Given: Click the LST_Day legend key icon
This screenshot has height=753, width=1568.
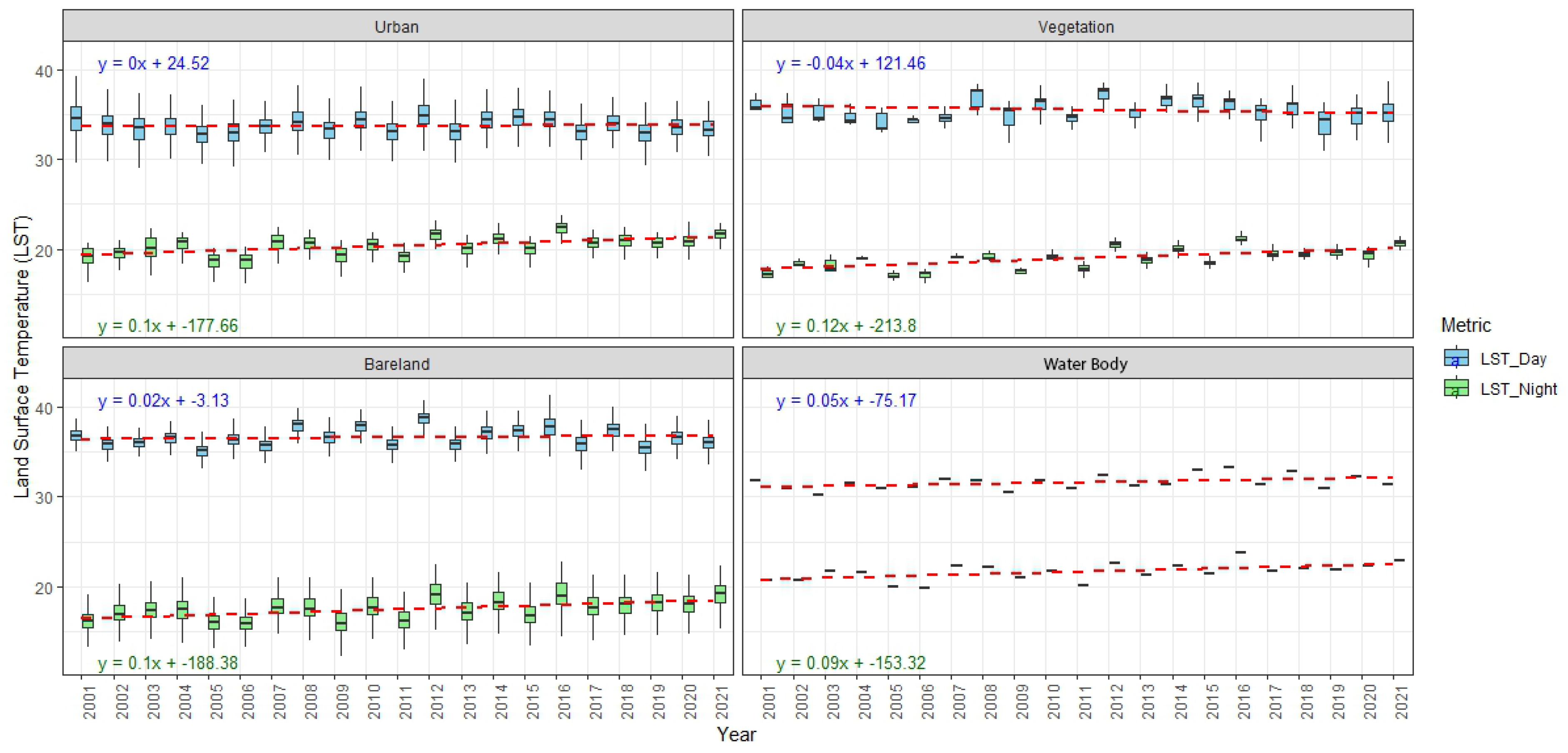Looking at the screenshot, I should [1456, 358].
